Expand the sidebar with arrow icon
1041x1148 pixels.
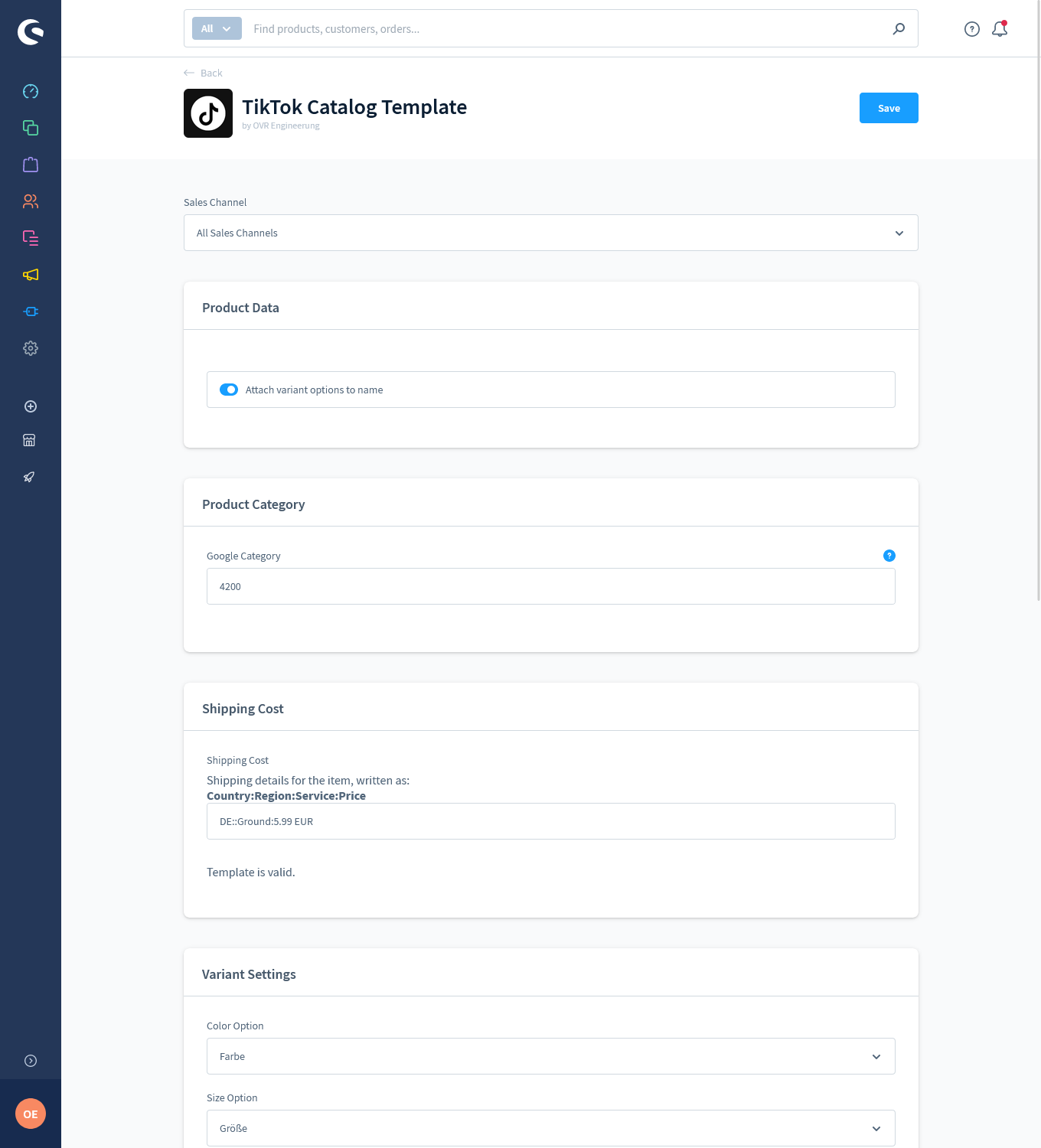(31, 1061)
